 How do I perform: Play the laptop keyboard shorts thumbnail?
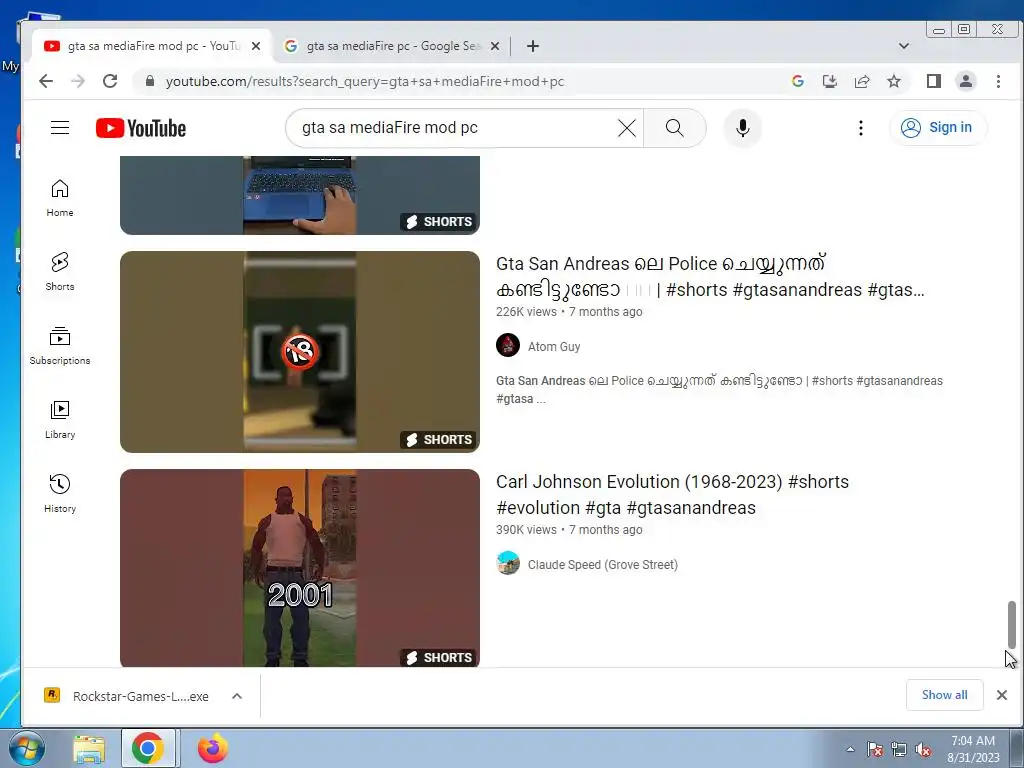point(300,195)
